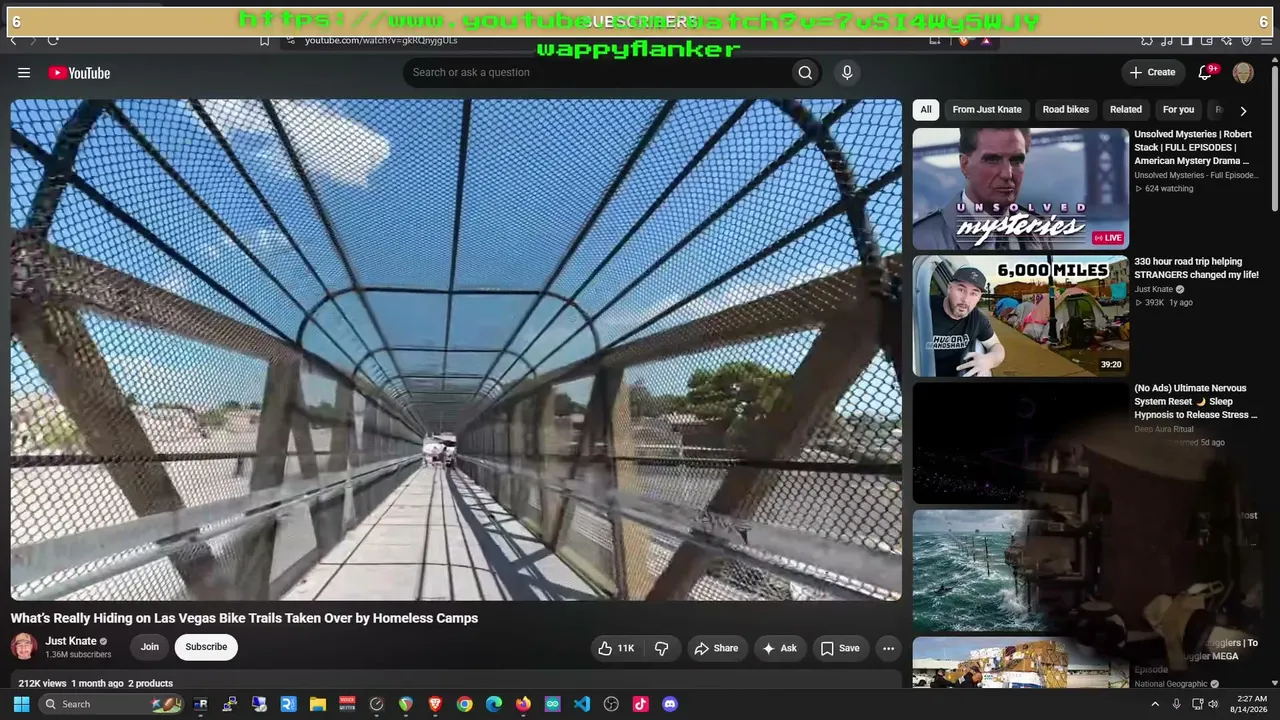The width and height of the screenshot is (1280, 720).
Task: Click the browser address bar URL
Action: (381, 41)
